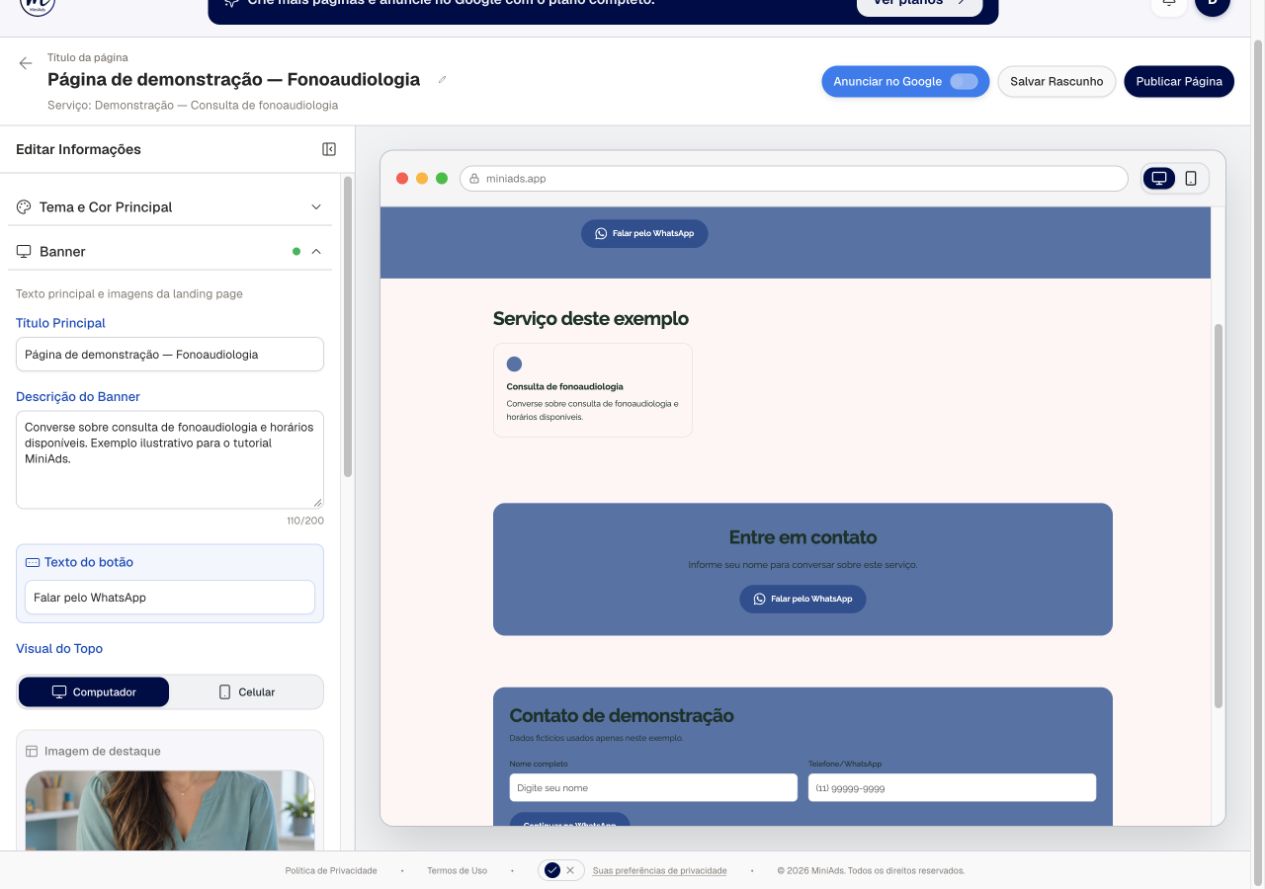Click Salvar Rascunho button
The height and width of the screenshot is (889, 1265).
pos(1057,82)
